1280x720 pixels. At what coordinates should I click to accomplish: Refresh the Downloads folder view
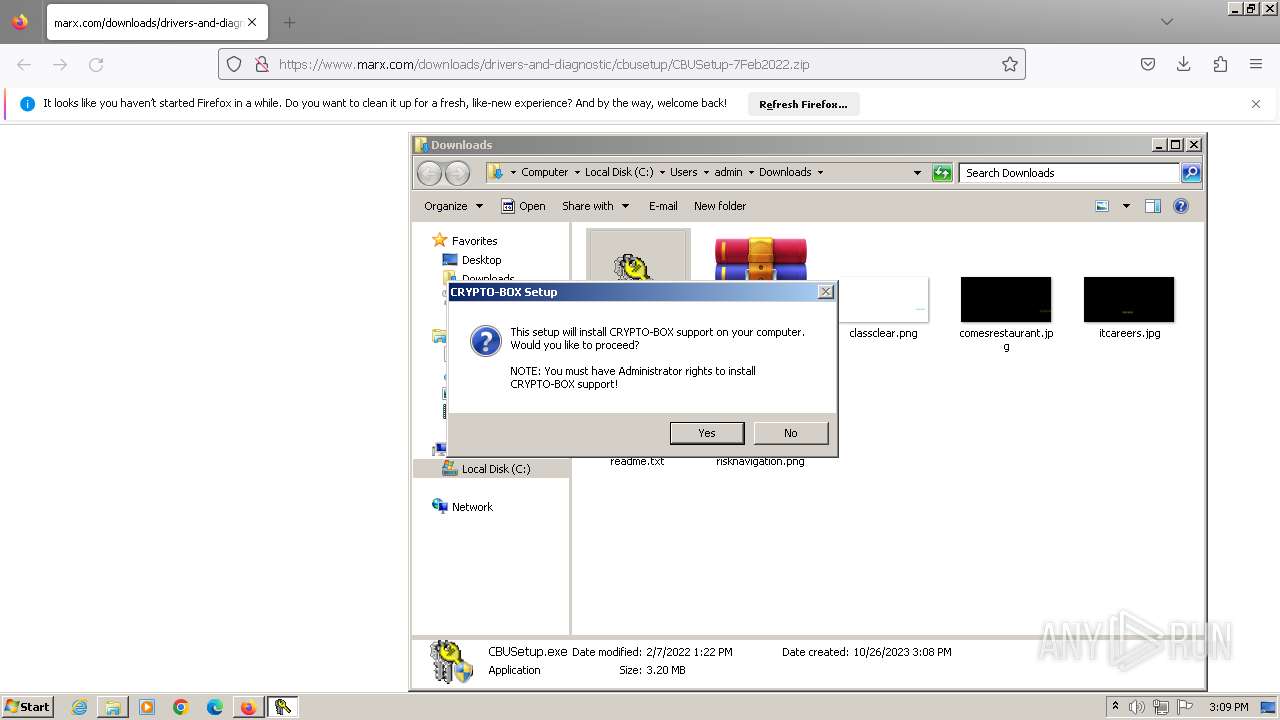[x=942, y=173]
